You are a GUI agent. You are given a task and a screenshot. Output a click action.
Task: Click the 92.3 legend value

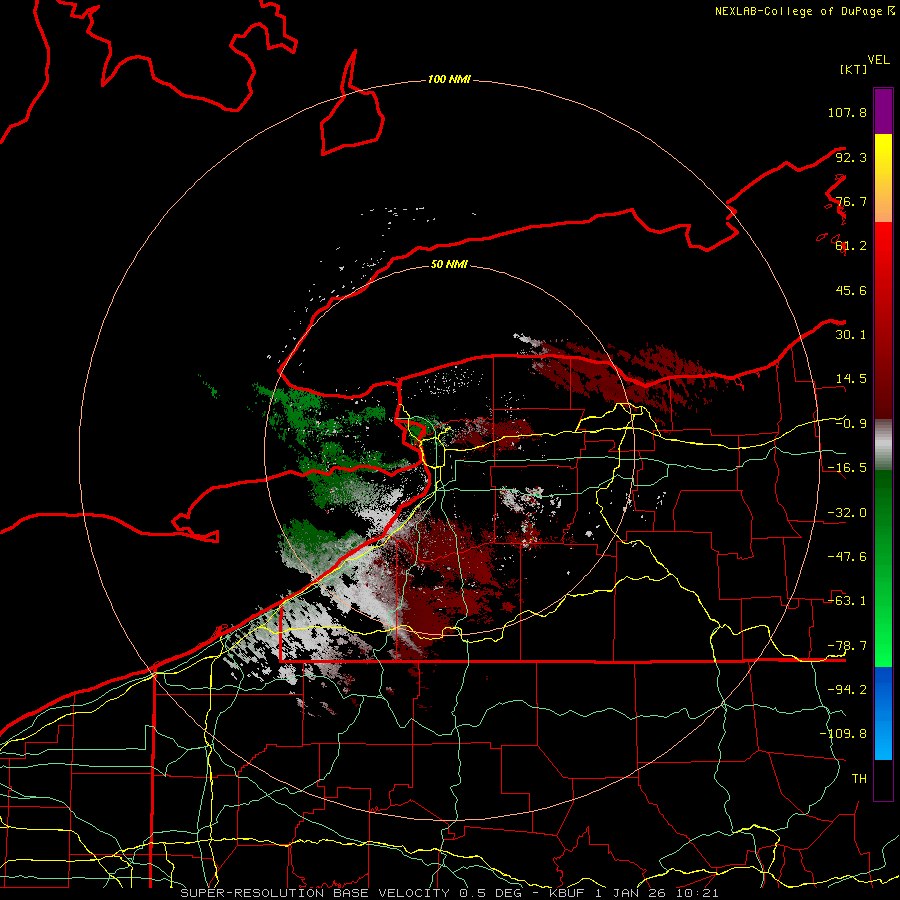tap(851, 157)
